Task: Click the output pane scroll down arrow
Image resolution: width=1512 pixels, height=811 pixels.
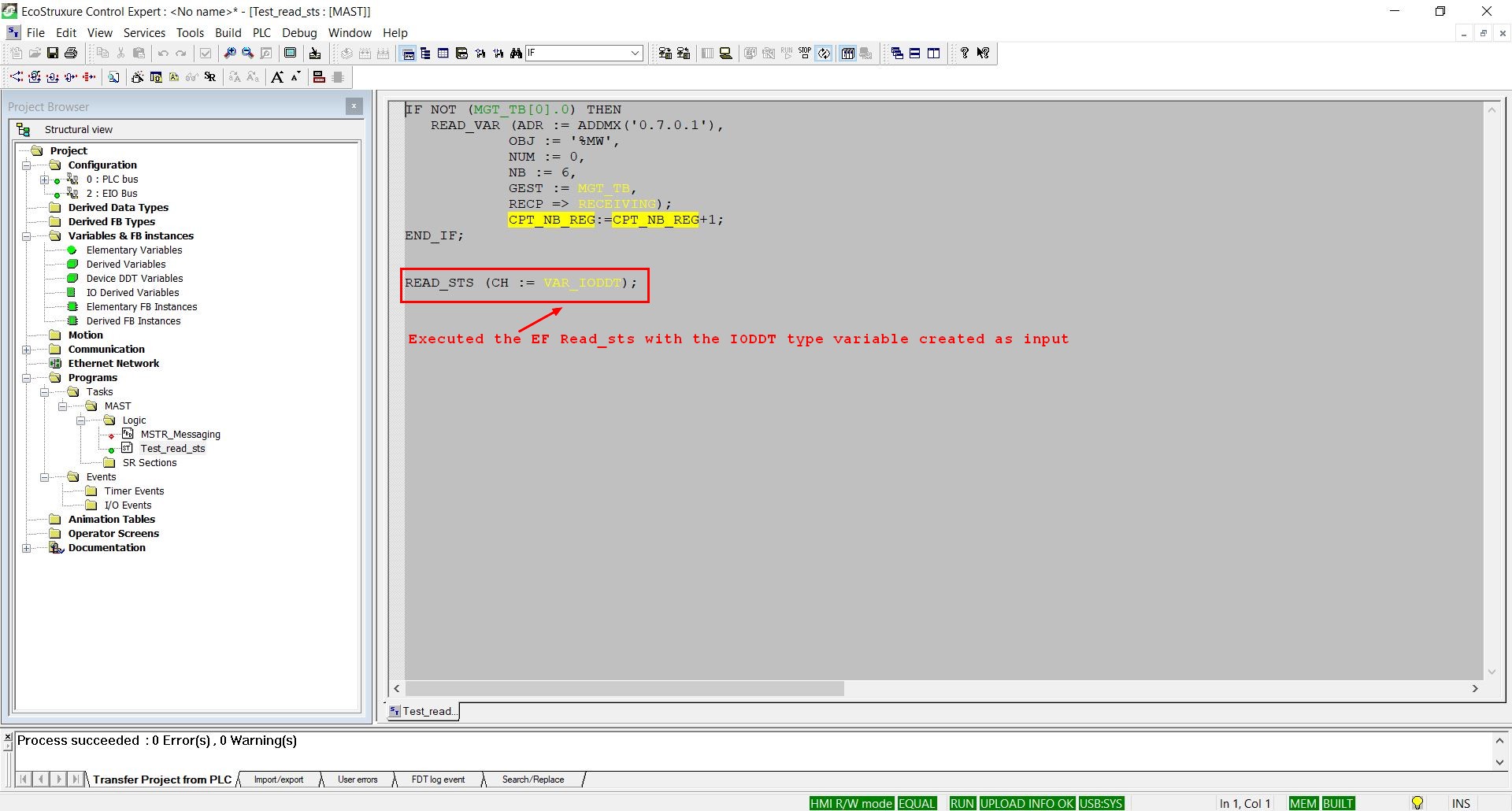Action: coord(1499,761)
